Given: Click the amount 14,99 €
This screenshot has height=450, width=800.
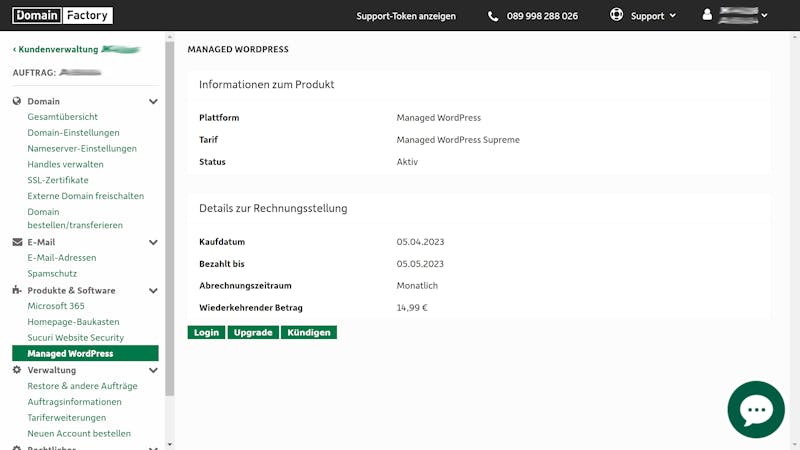Looking at the screenshot, I should click(x=412, y=308).
